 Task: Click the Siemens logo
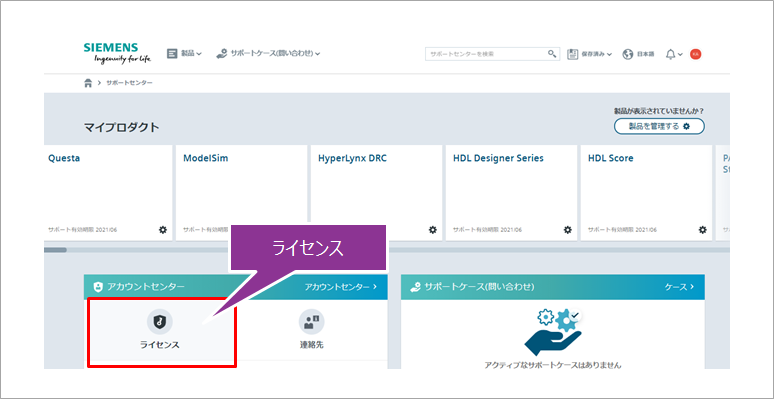[117, 53]
